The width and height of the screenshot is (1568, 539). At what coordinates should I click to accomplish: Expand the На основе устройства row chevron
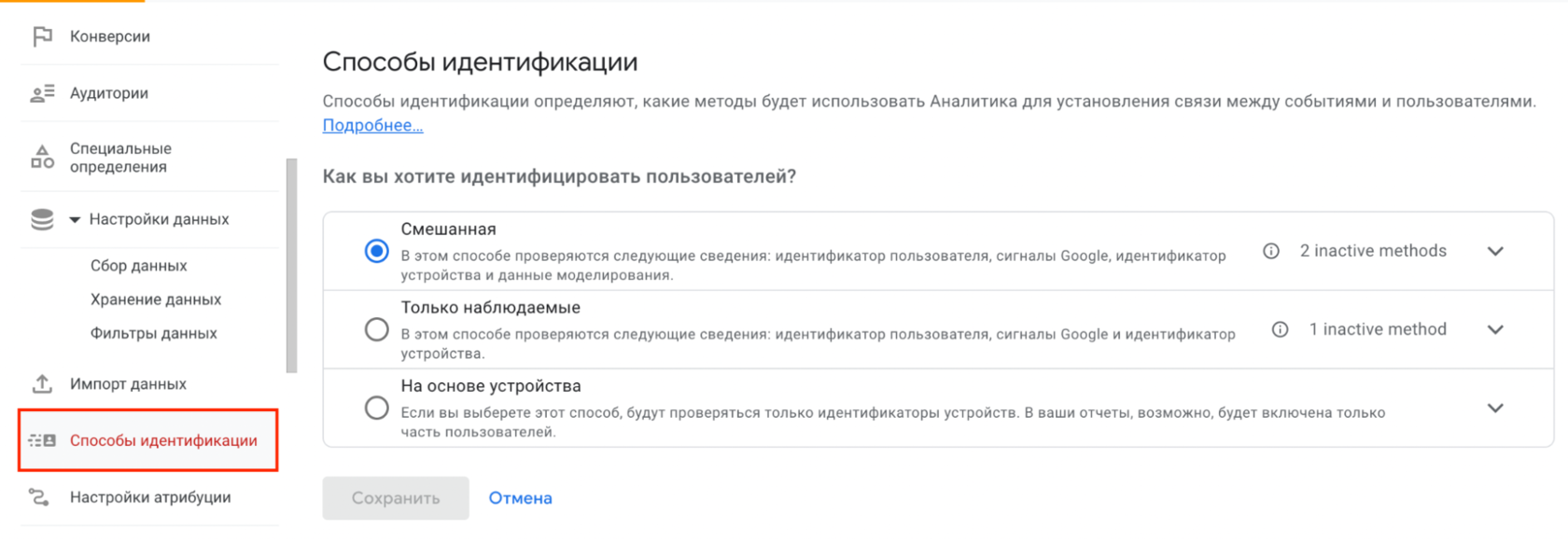tap(1495, 408)
